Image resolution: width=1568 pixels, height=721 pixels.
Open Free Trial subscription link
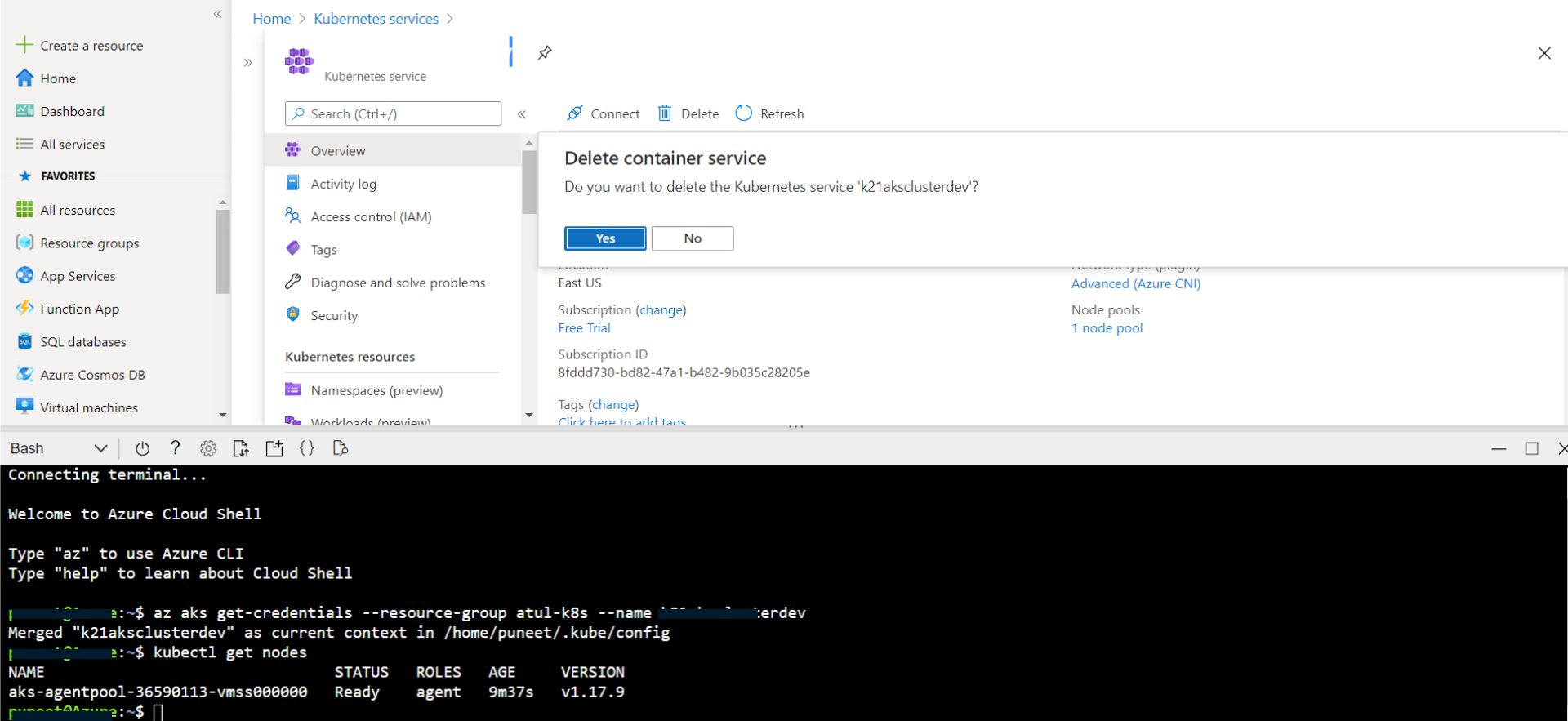pyautogui.click(x=584, y=327)
